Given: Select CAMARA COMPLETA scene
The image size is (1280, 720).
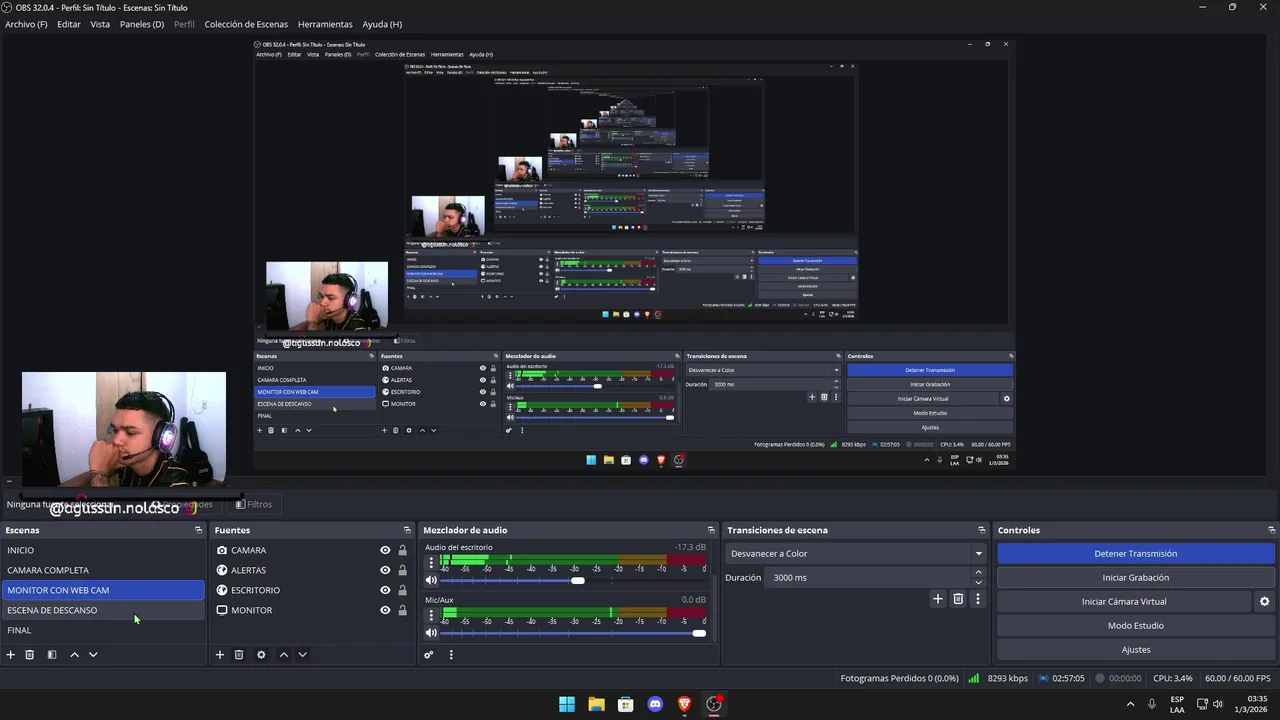Looking at the screenshot, I should 103,570.
